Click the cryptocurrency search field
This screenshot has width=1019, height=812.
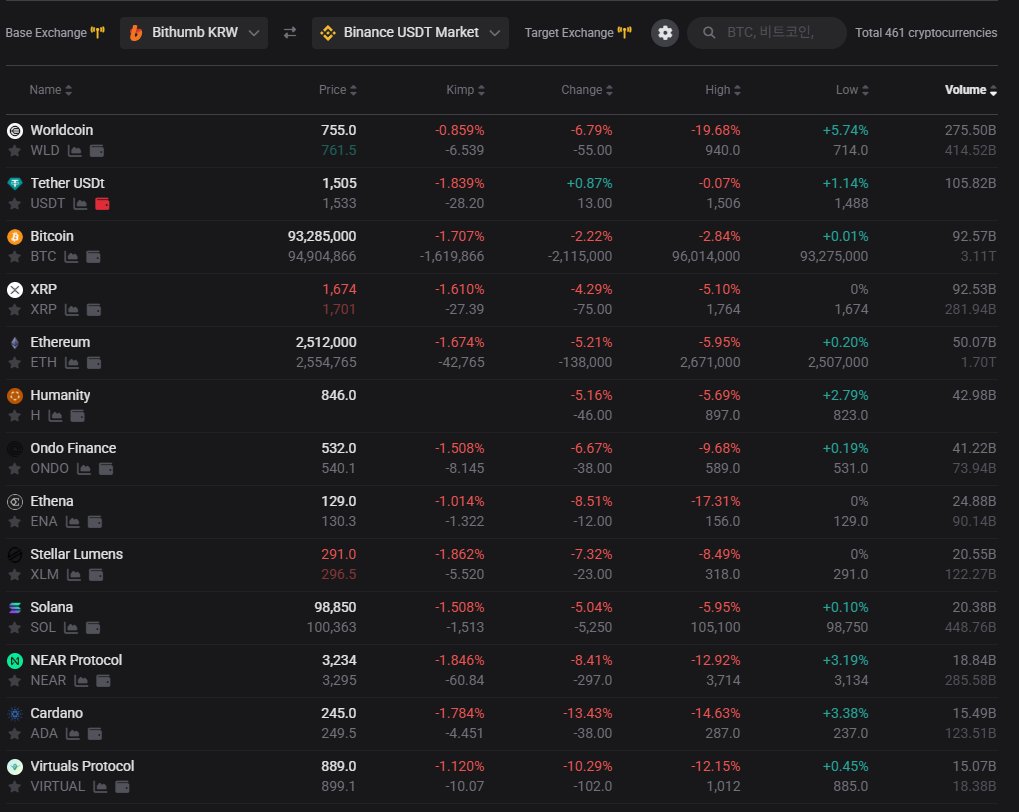coord(766,33)
